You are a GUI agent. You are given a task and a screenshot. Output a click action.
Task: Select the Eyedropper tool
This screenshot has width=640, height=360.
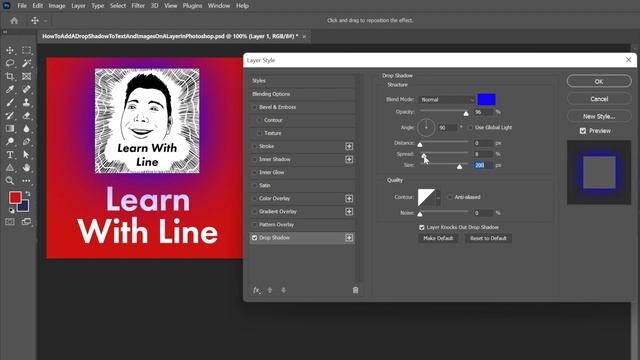click(10, 89)
